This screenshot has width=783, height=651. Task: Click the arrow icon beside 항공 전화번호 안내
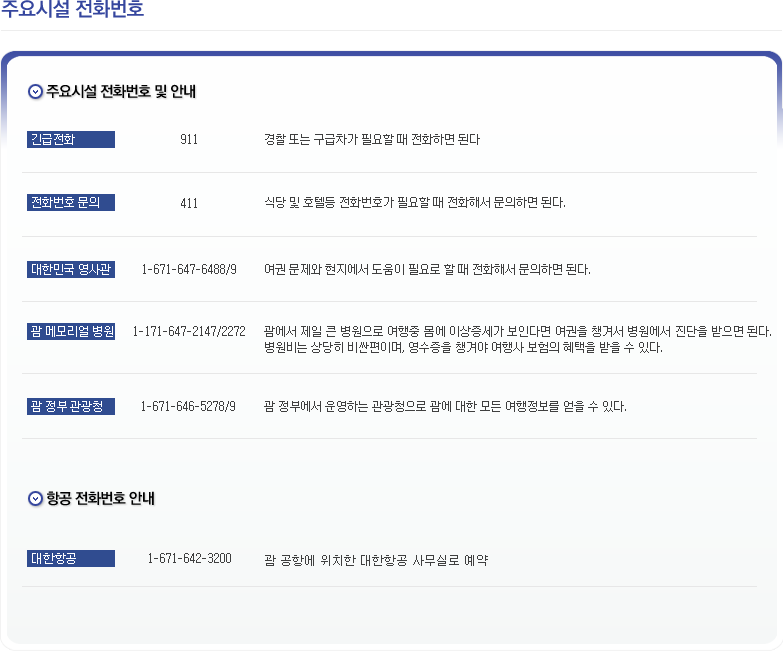(x=36, y=498)
